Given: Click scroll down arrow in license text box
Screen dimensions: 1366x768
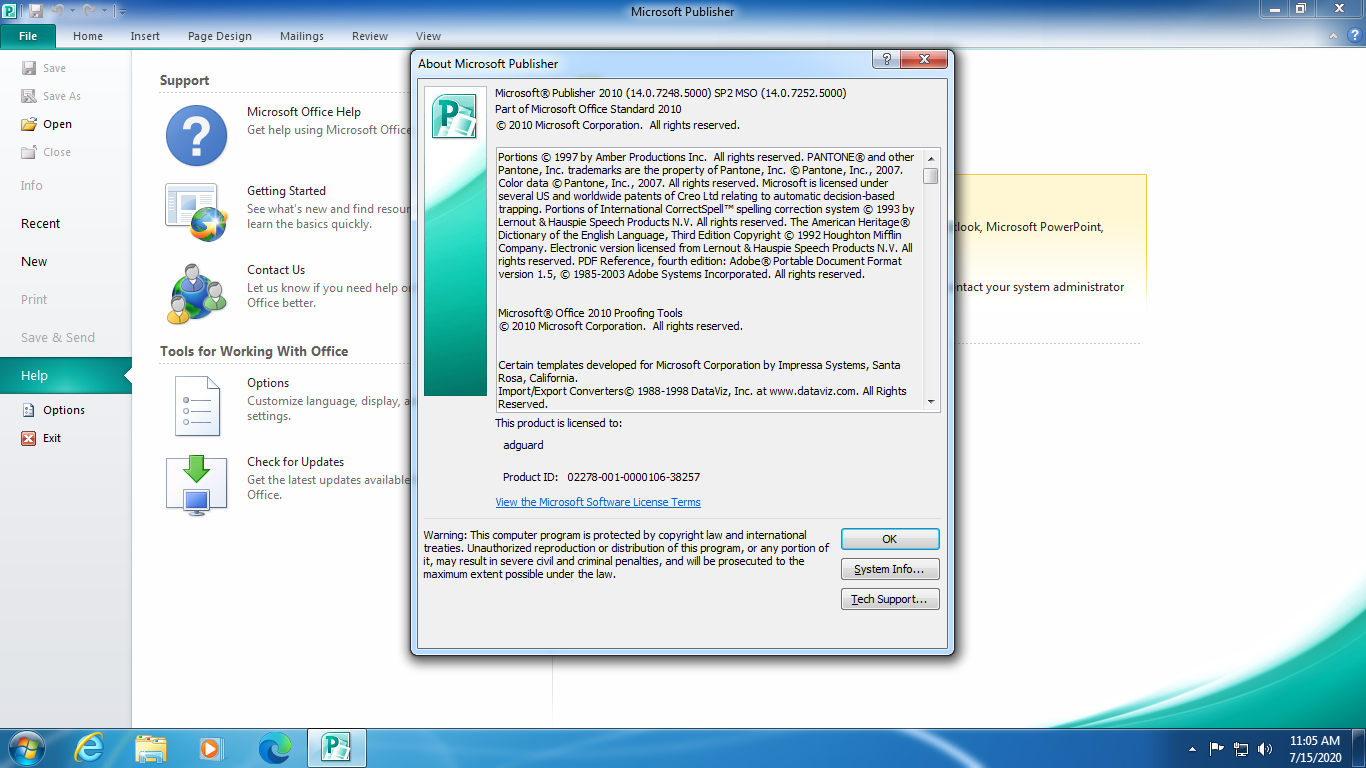Looking at the screenshot, I should click(x=931, y=402).
